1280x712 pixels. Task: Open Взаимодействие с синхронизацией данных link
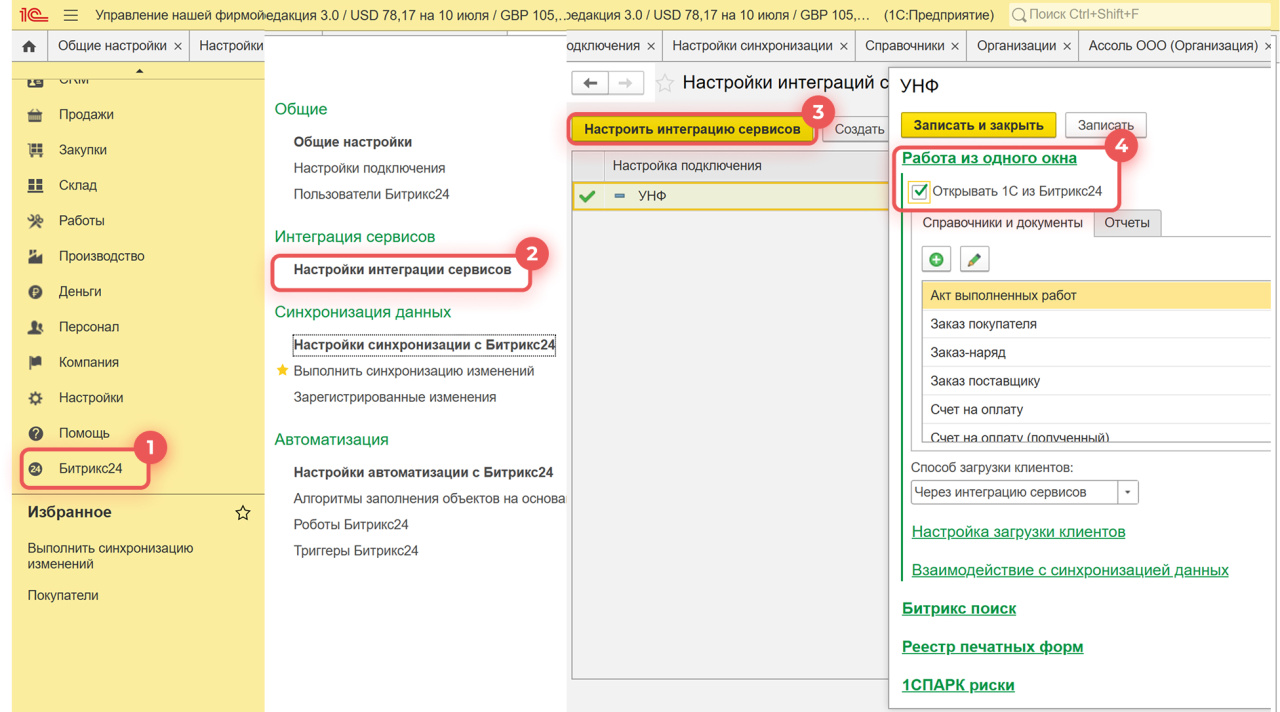tap(1070, 570)
